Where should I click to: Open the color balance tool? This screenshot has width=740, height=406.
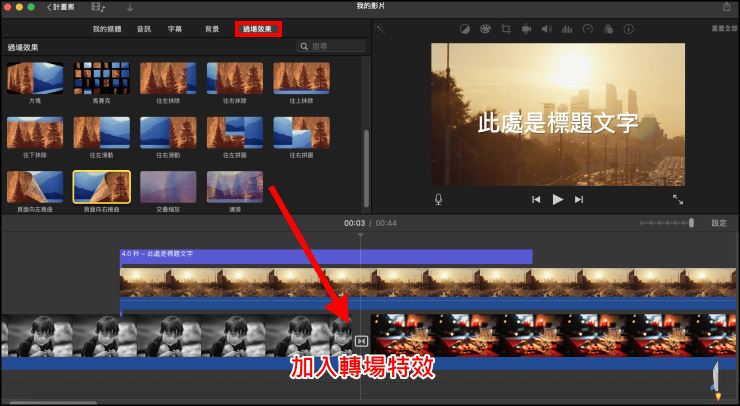[x=464, y=29]
